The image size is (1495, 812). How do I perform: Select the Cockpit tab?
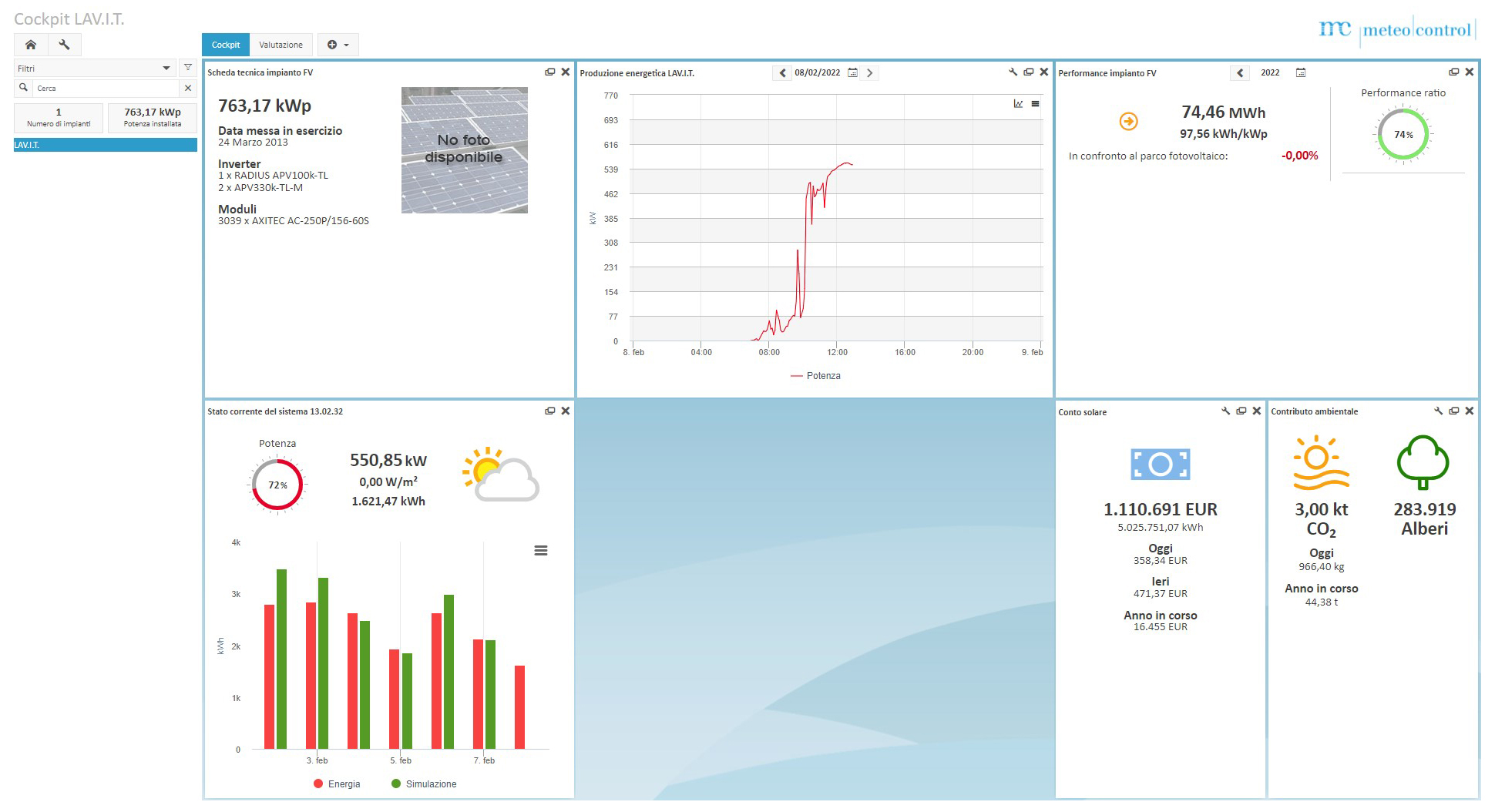[226, 45]
